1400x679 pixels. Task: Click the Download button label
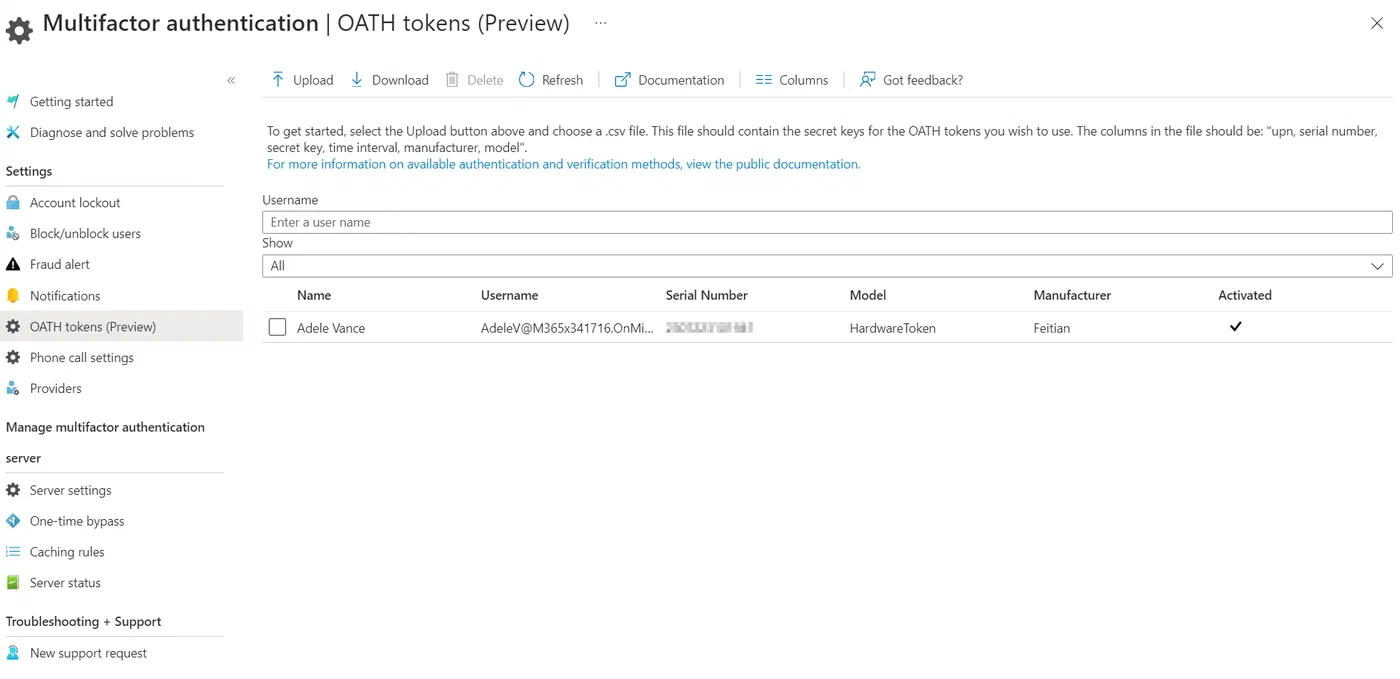400,80
